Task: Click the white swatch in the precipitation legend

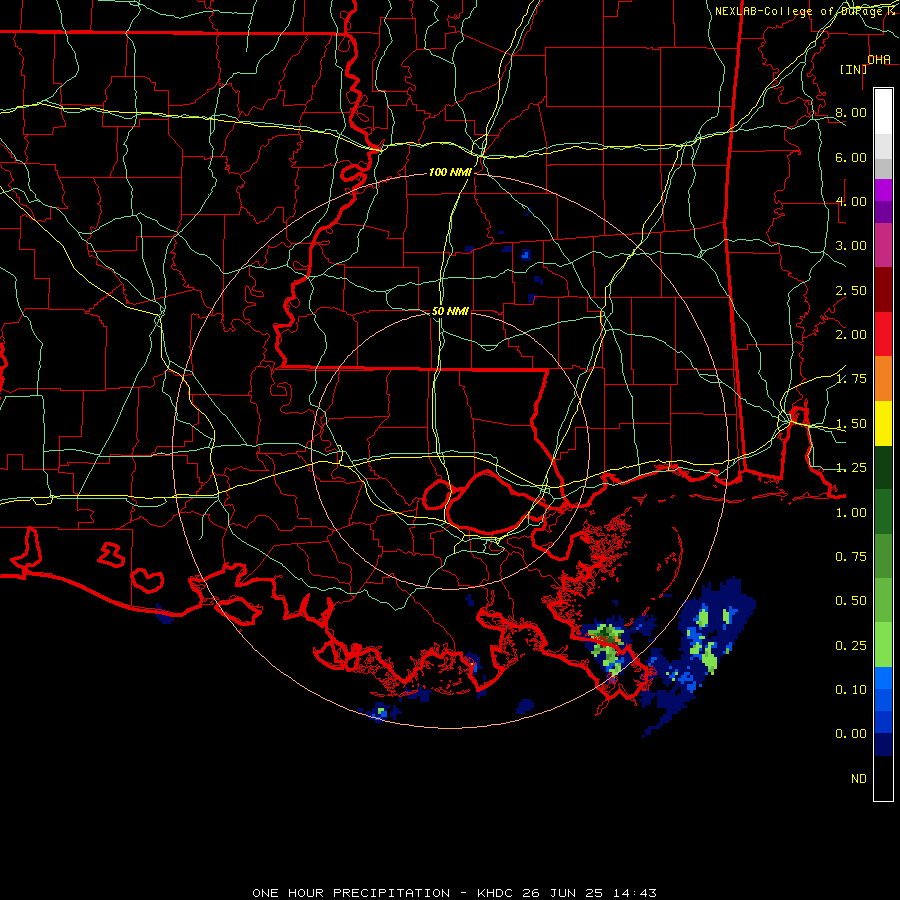Action: [883, 112]
